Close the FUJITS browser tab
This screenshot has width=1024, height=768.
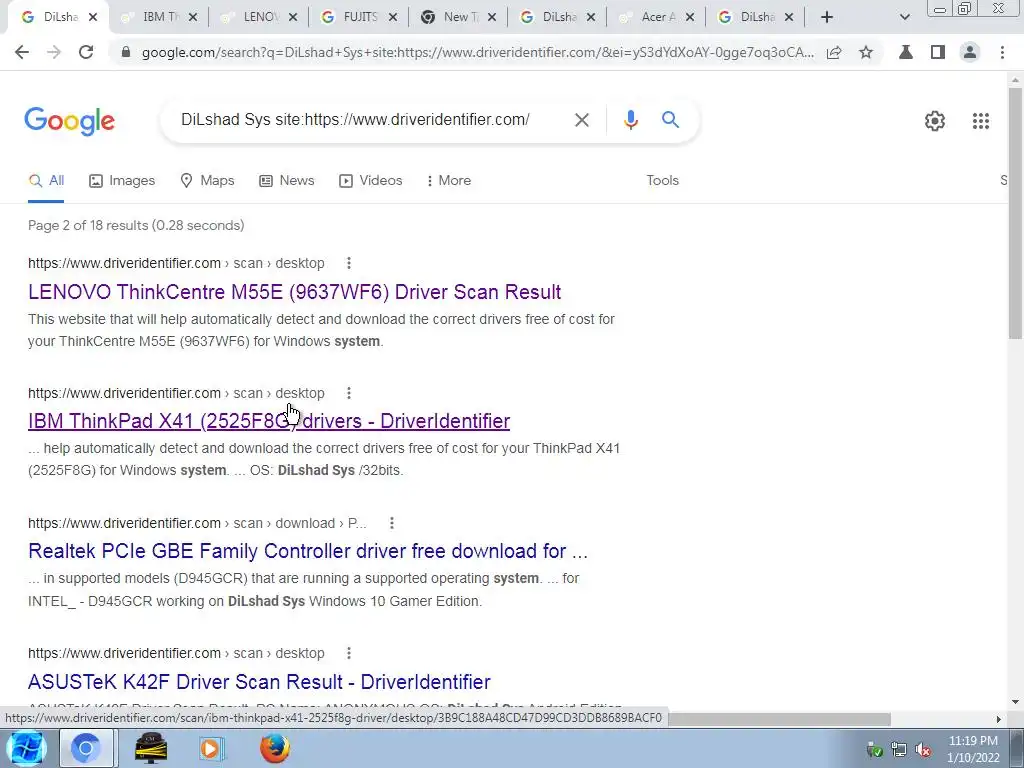tap(392, 18)
